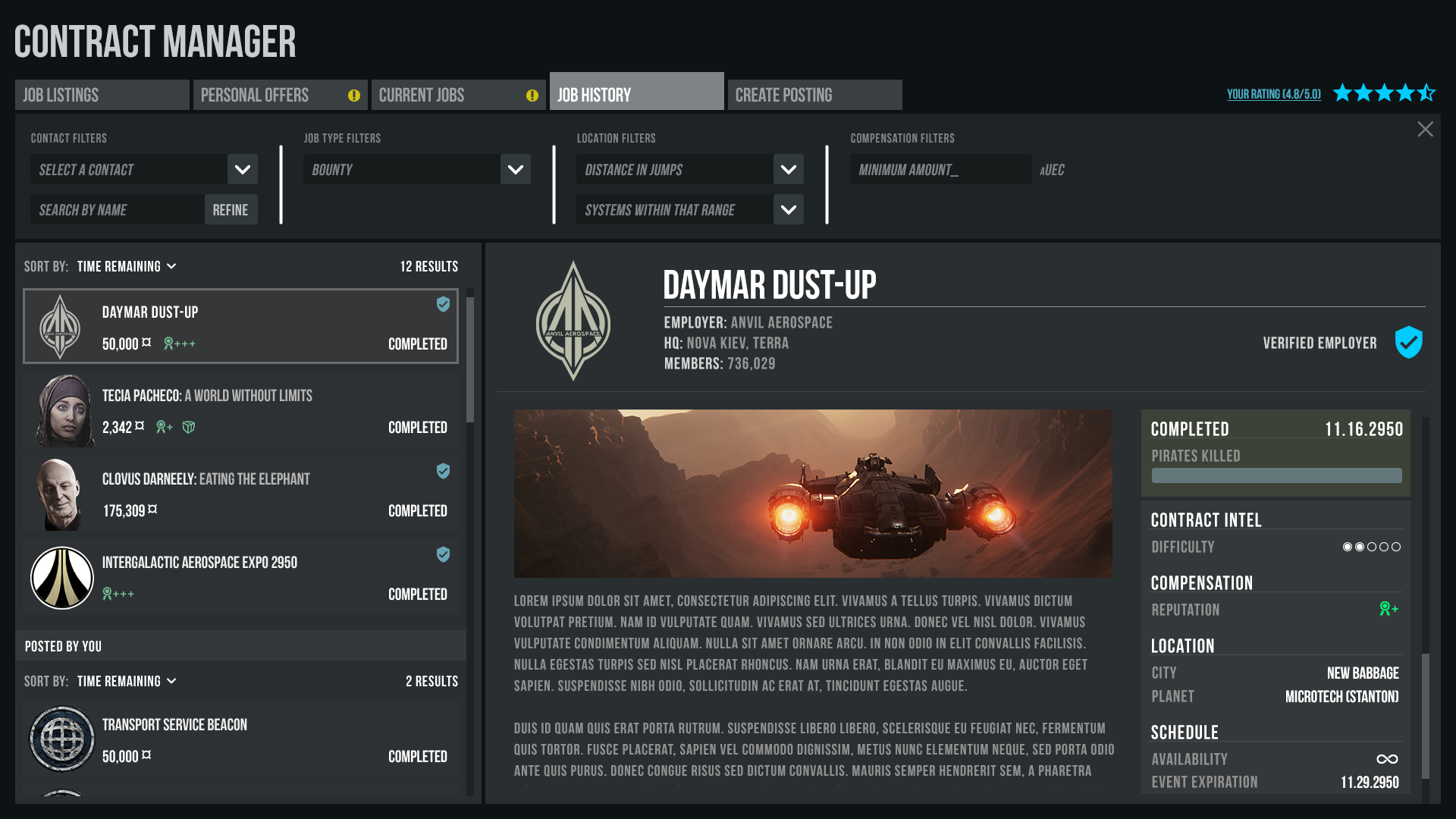
Task: Click the Transport Service Beacon globe icon
Action: [x=62, y=739]
